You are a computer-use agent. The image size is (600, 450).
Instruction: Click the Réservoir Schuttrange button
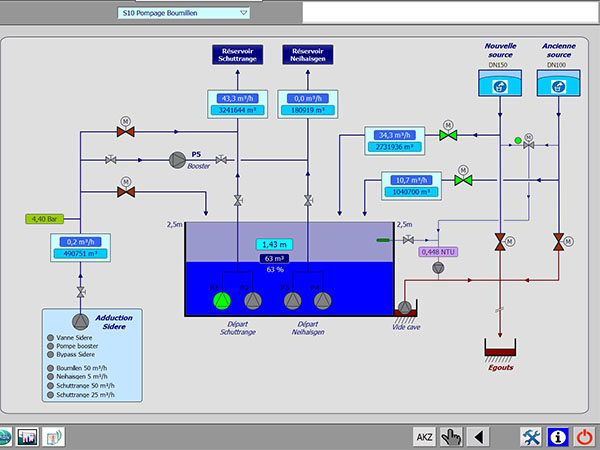coord(238,55)
